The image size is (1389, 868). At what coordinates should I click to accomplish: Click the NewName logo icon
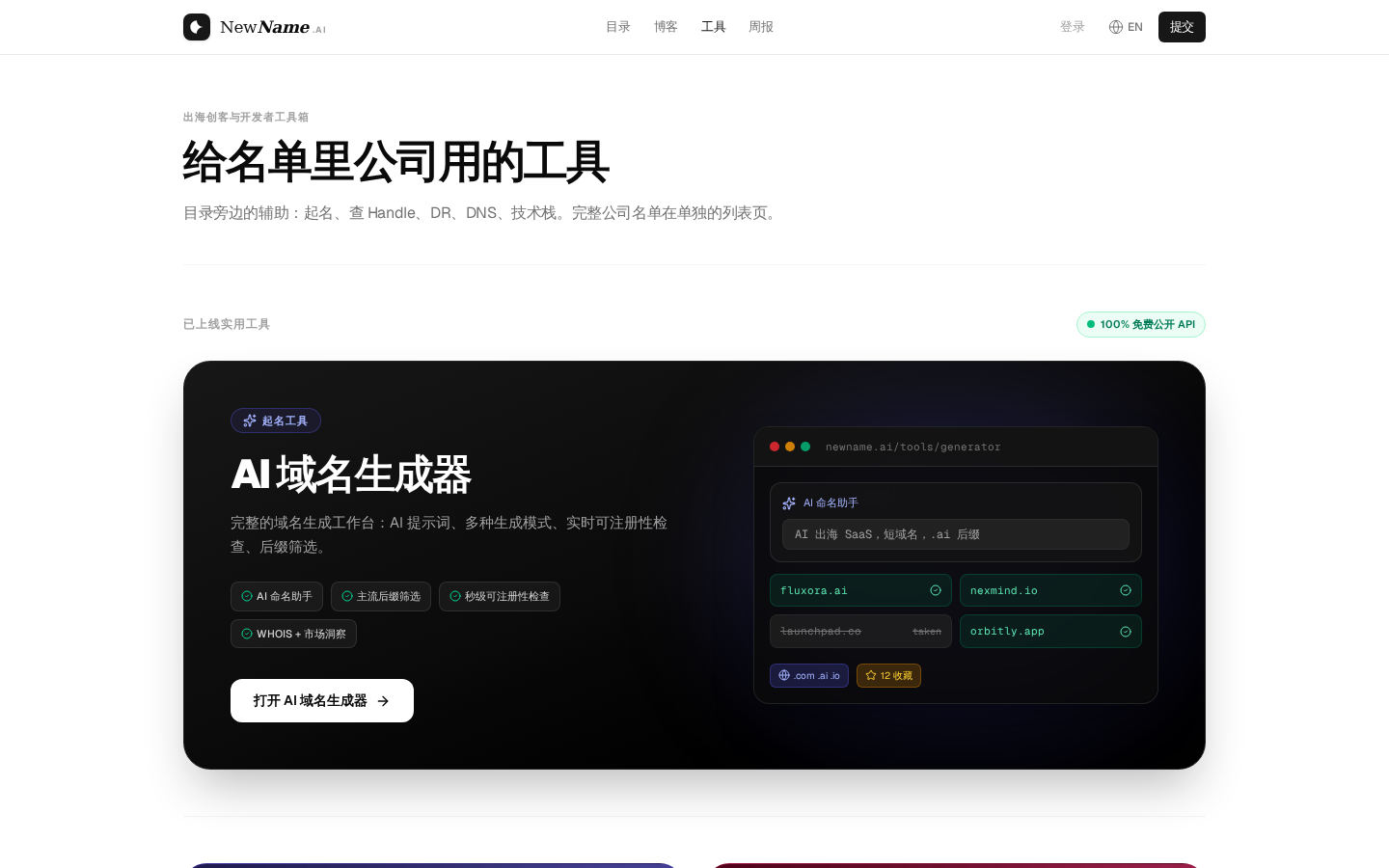197,27
